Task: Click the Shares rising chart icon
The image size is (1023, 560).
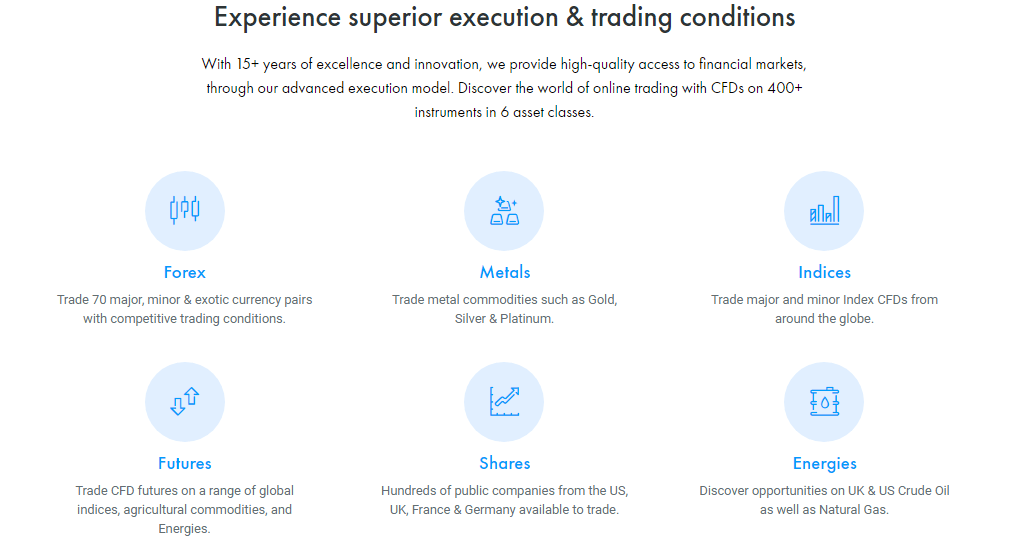Action: coord(504,401)
